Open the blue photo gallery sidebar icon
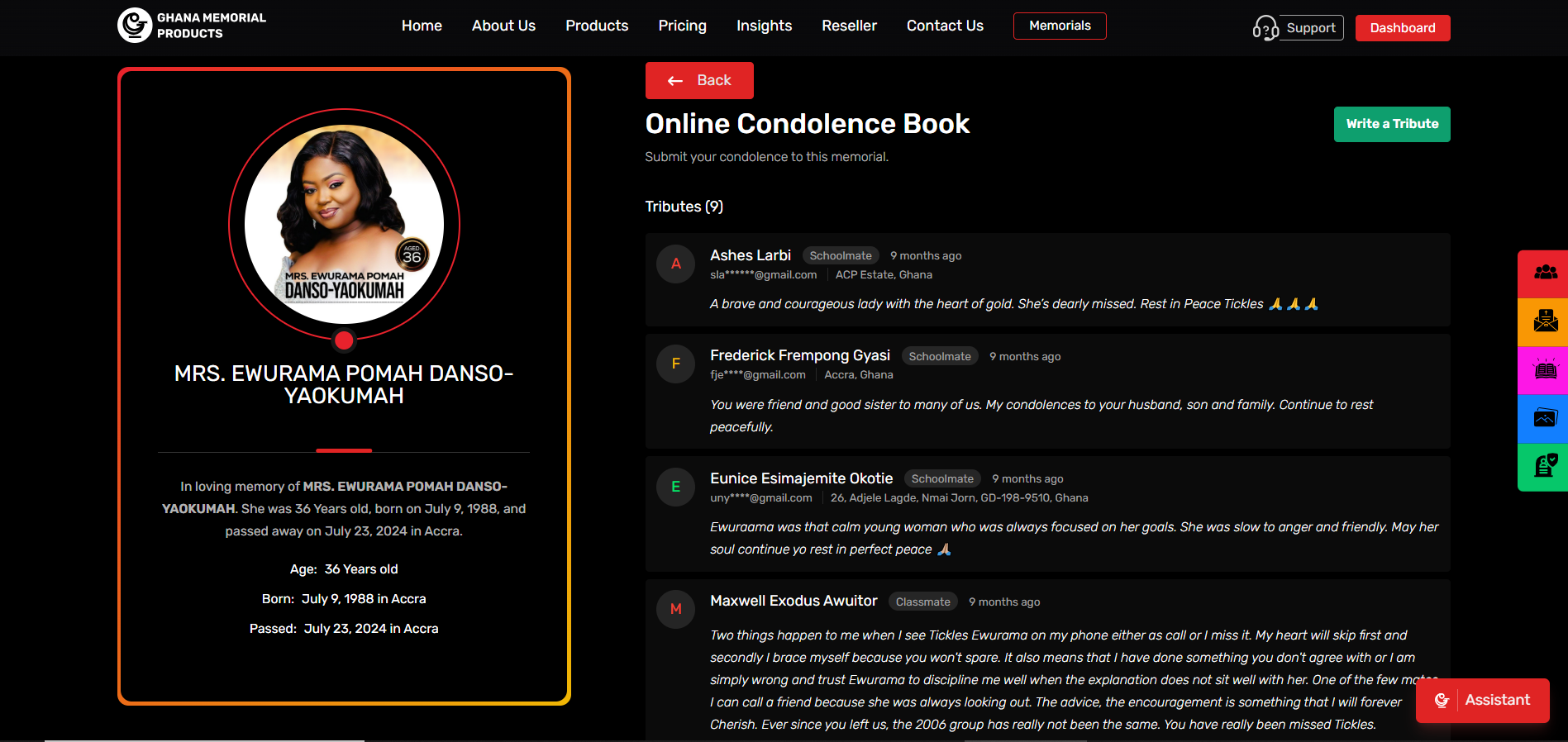 (x=1544, y=418)
